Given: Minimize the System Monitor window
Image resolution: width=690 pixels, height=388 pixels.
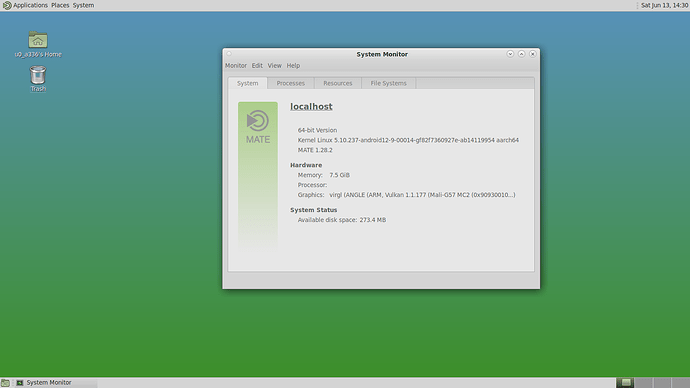Looking at the screenshot, I should 510,54.
